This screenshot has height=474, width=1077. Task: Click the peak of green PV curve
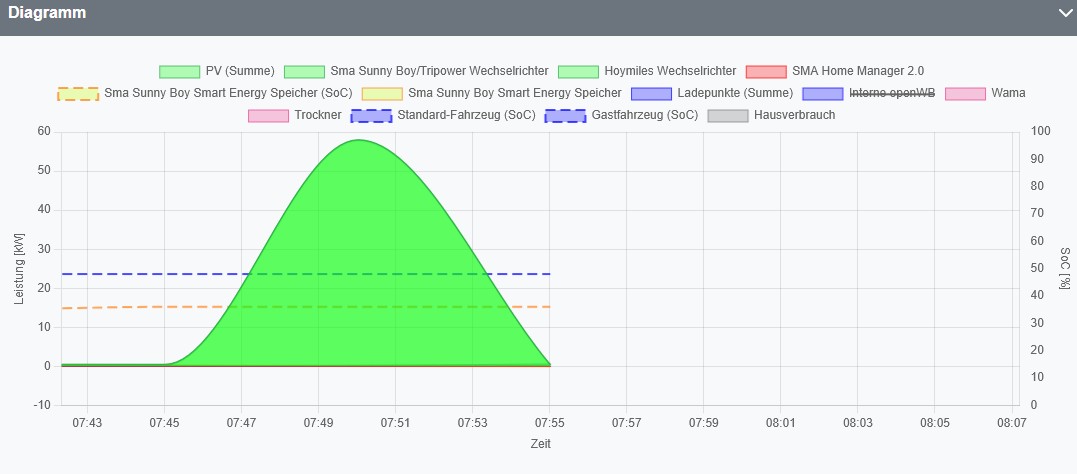[x=357, y=141]
